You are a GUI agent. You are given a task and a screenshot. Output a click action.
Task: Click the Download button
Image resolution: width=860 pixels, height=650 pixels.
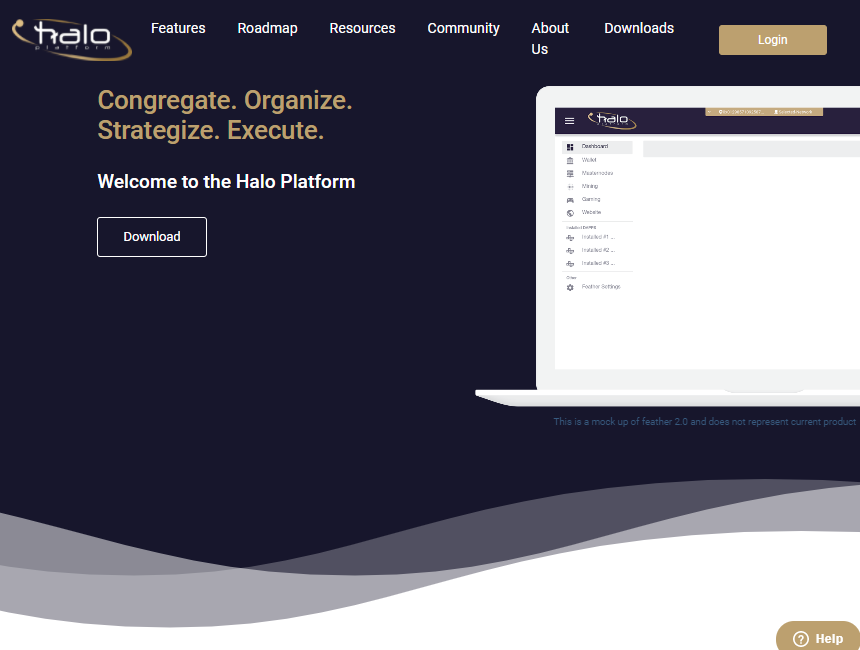click(151, 237)
